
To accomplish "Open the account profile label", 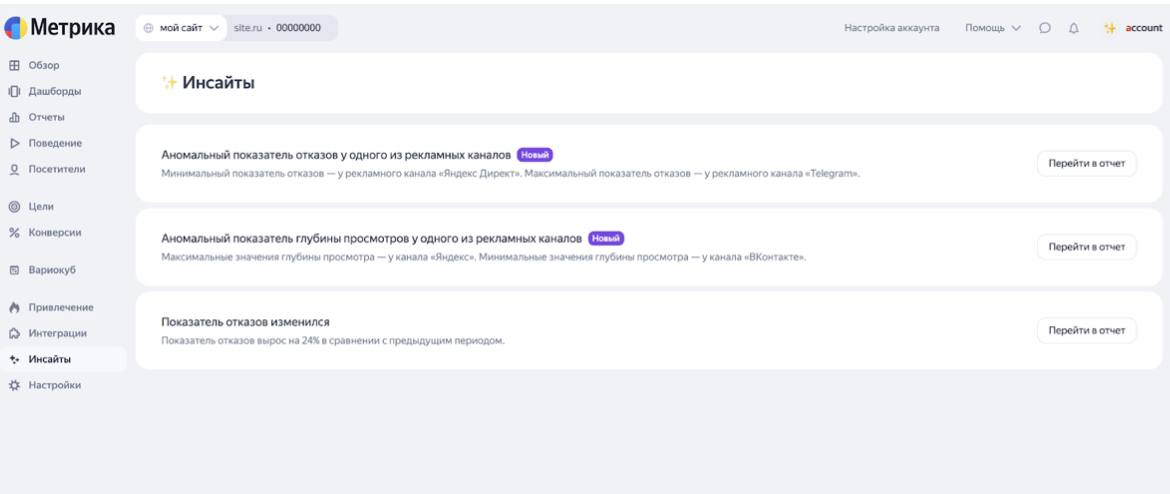I will pos(1143,28).
